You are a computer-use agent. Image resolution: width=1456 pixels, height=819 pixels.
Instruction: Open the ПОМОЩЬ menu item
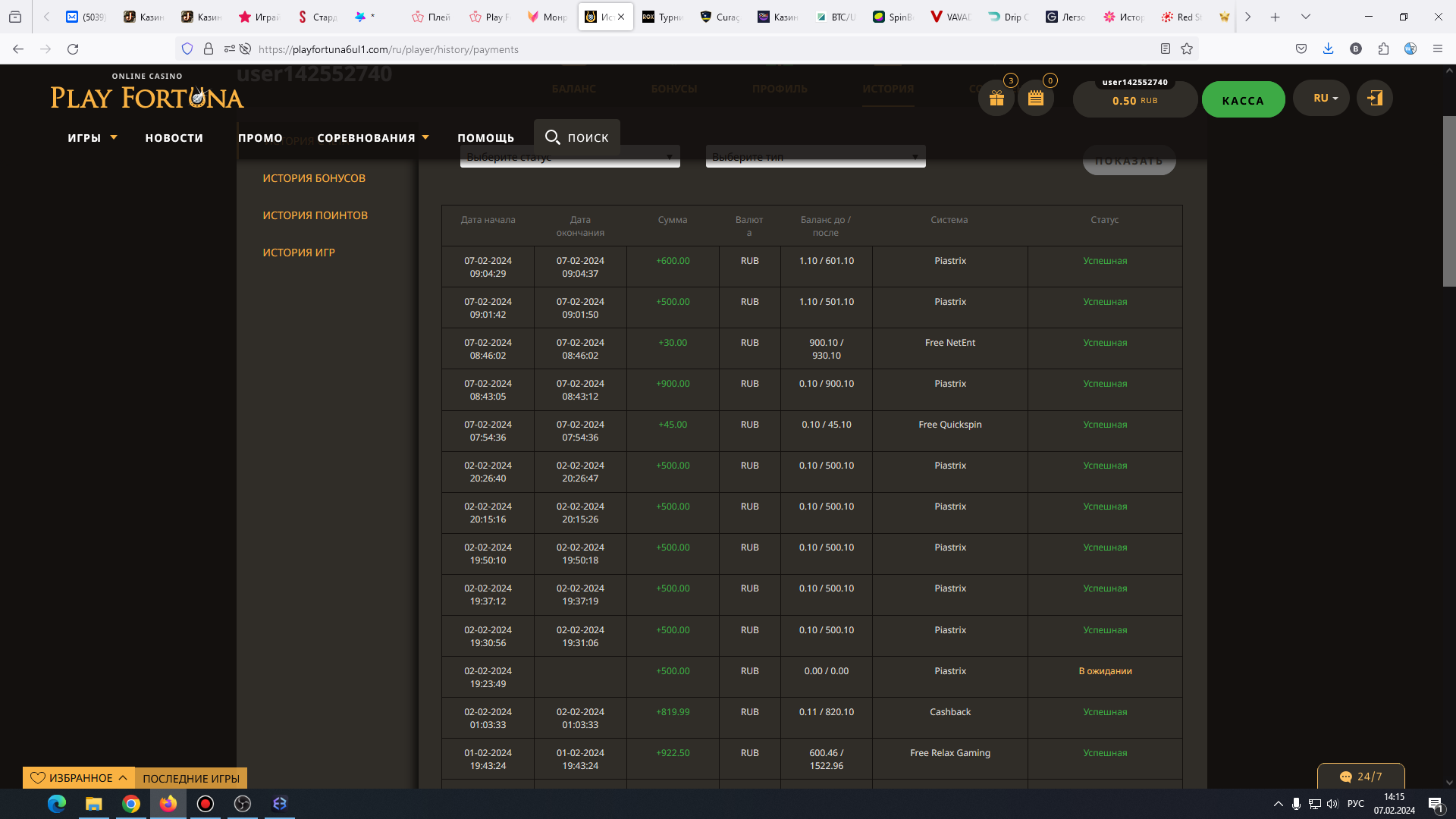(485, 138)
